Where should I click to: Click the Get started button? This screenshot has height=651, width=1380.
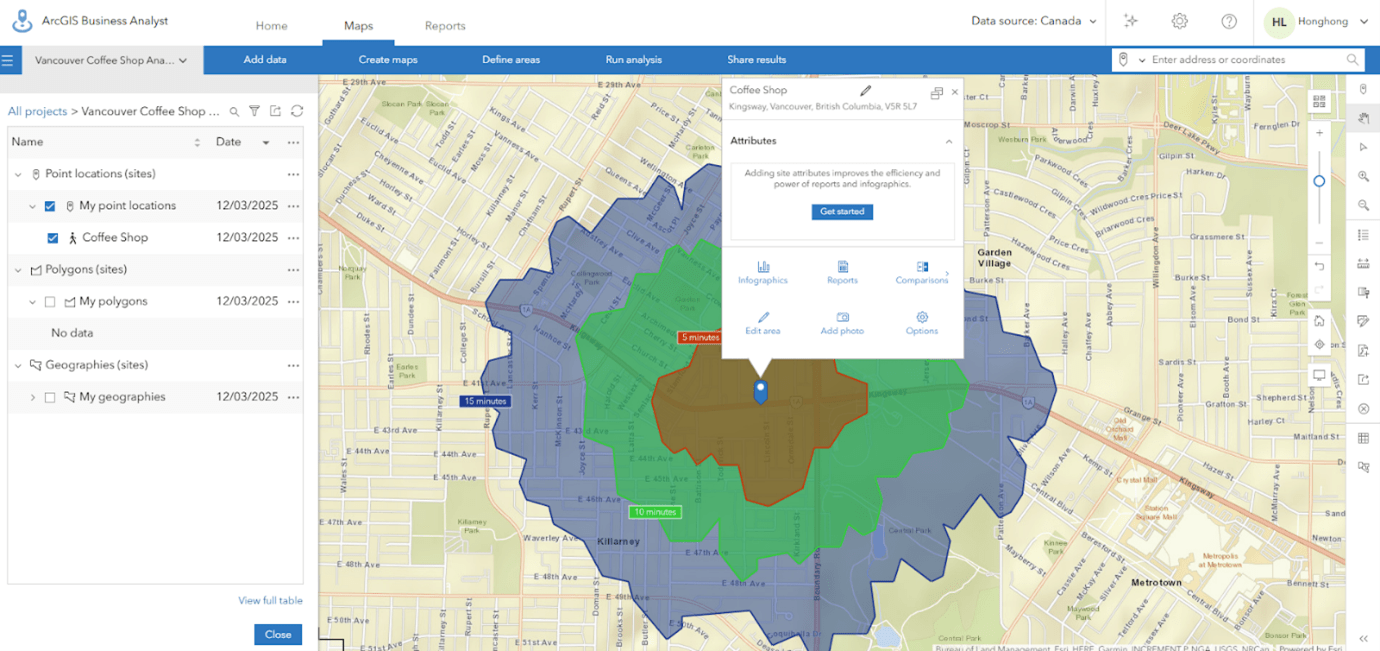pos(842,212)
